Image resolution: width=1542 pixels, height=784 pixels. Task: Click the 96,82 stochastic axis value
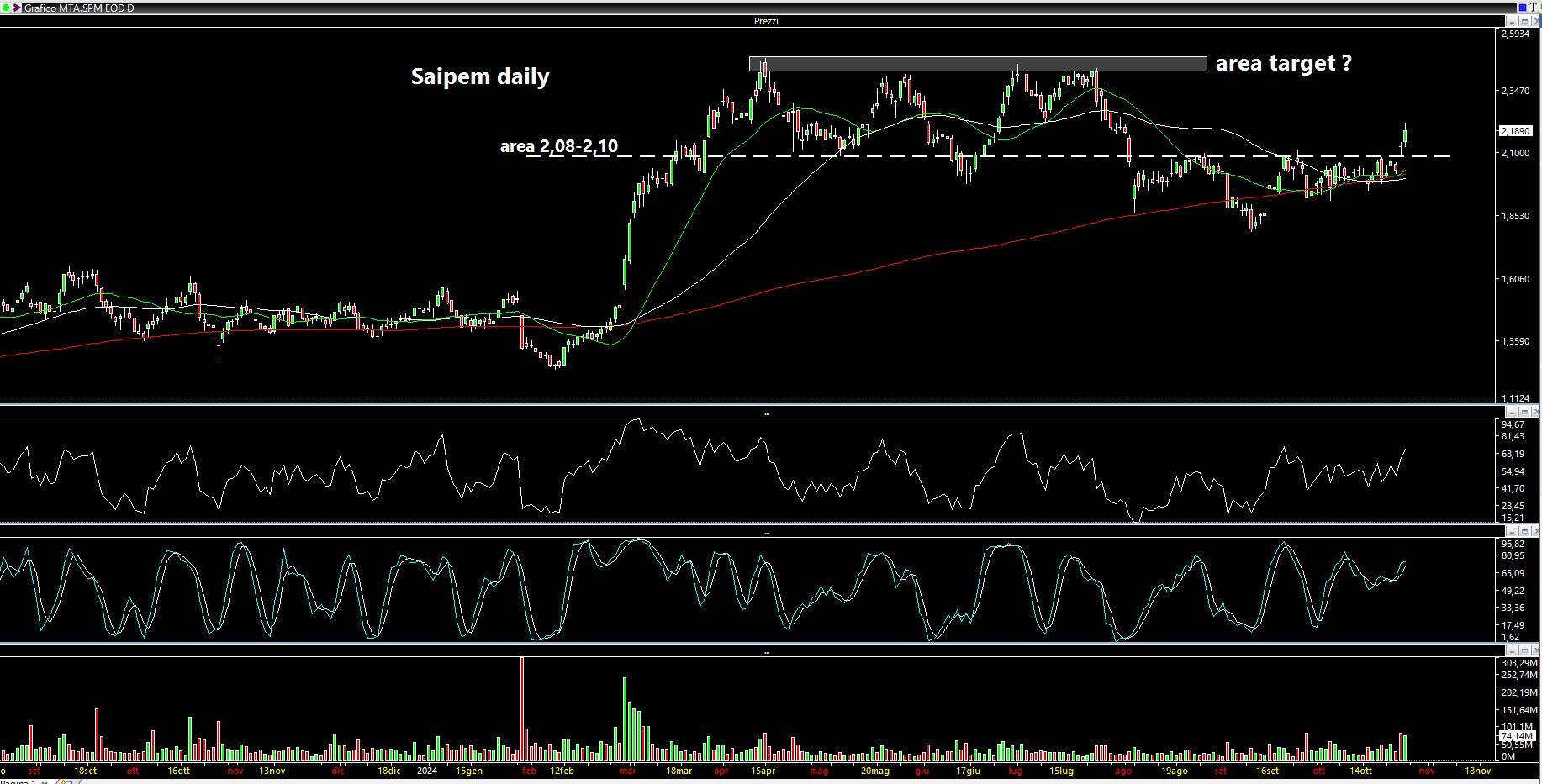pos(1513,544)
